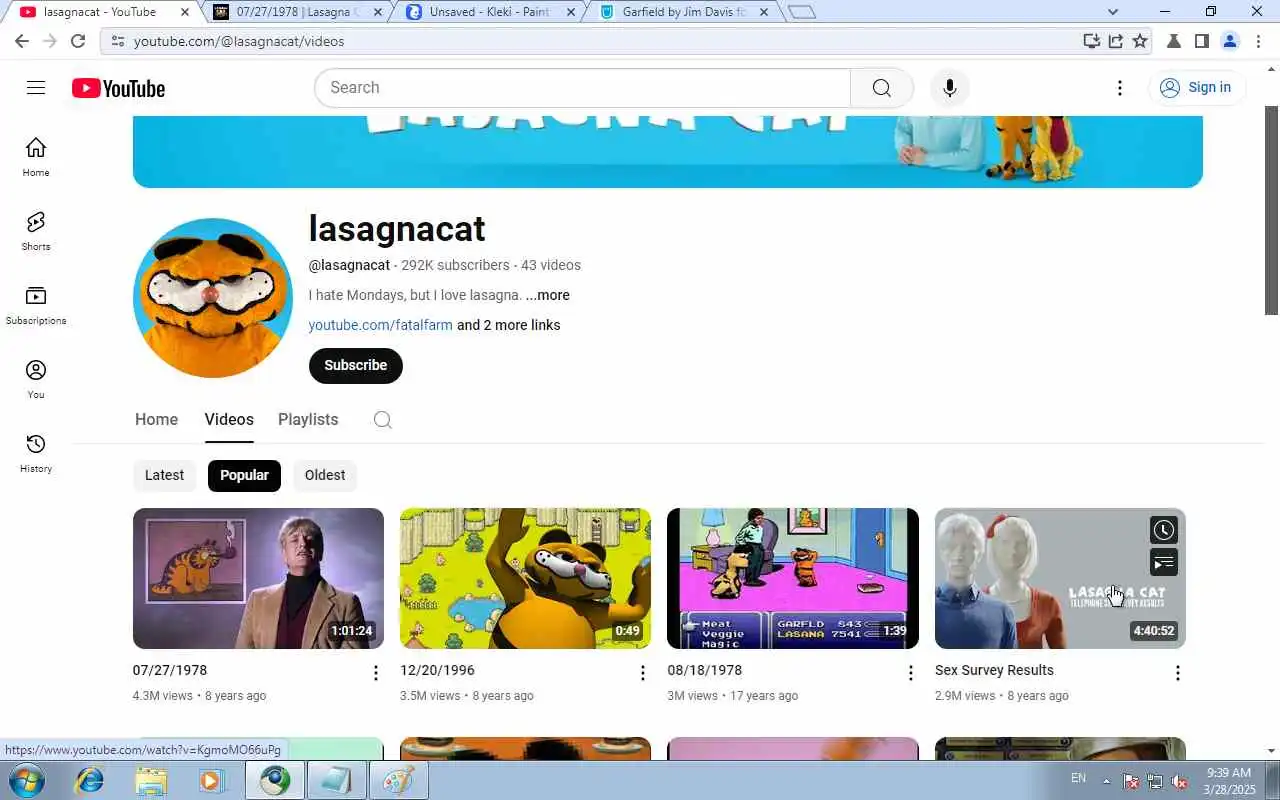Sort videos by Oldest
The width and height of the screenshot is (1280, 800).
point(325,475)
